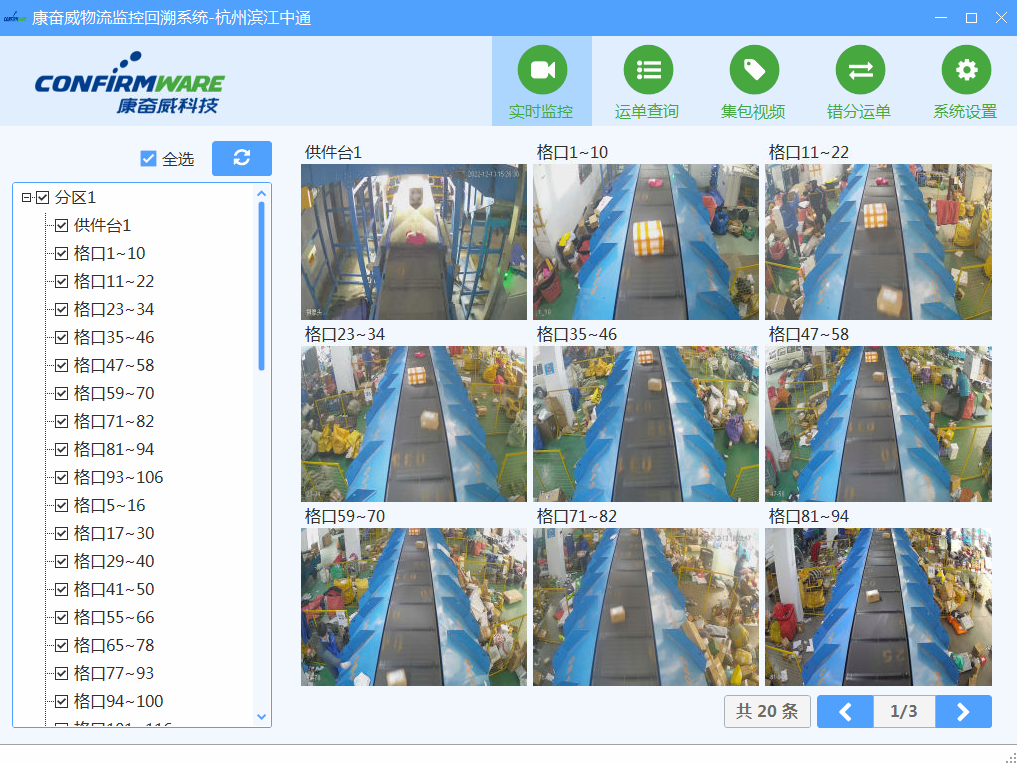Select the 格口77~93 tree item label
The height and width of the screenshot is (764, 1017).
click(x=114, y=674)
